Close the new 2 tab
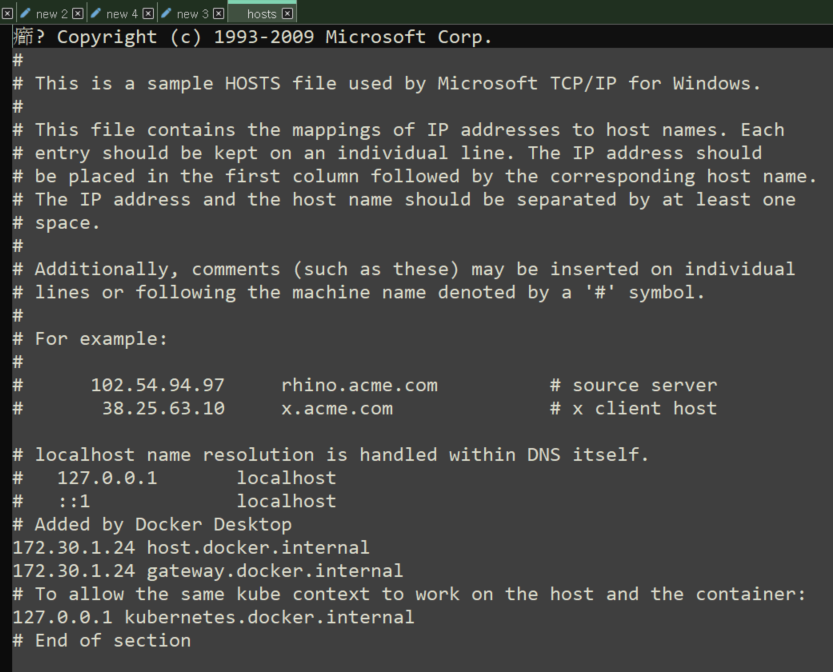Viewport: 833px width, 672px height. 77,13
